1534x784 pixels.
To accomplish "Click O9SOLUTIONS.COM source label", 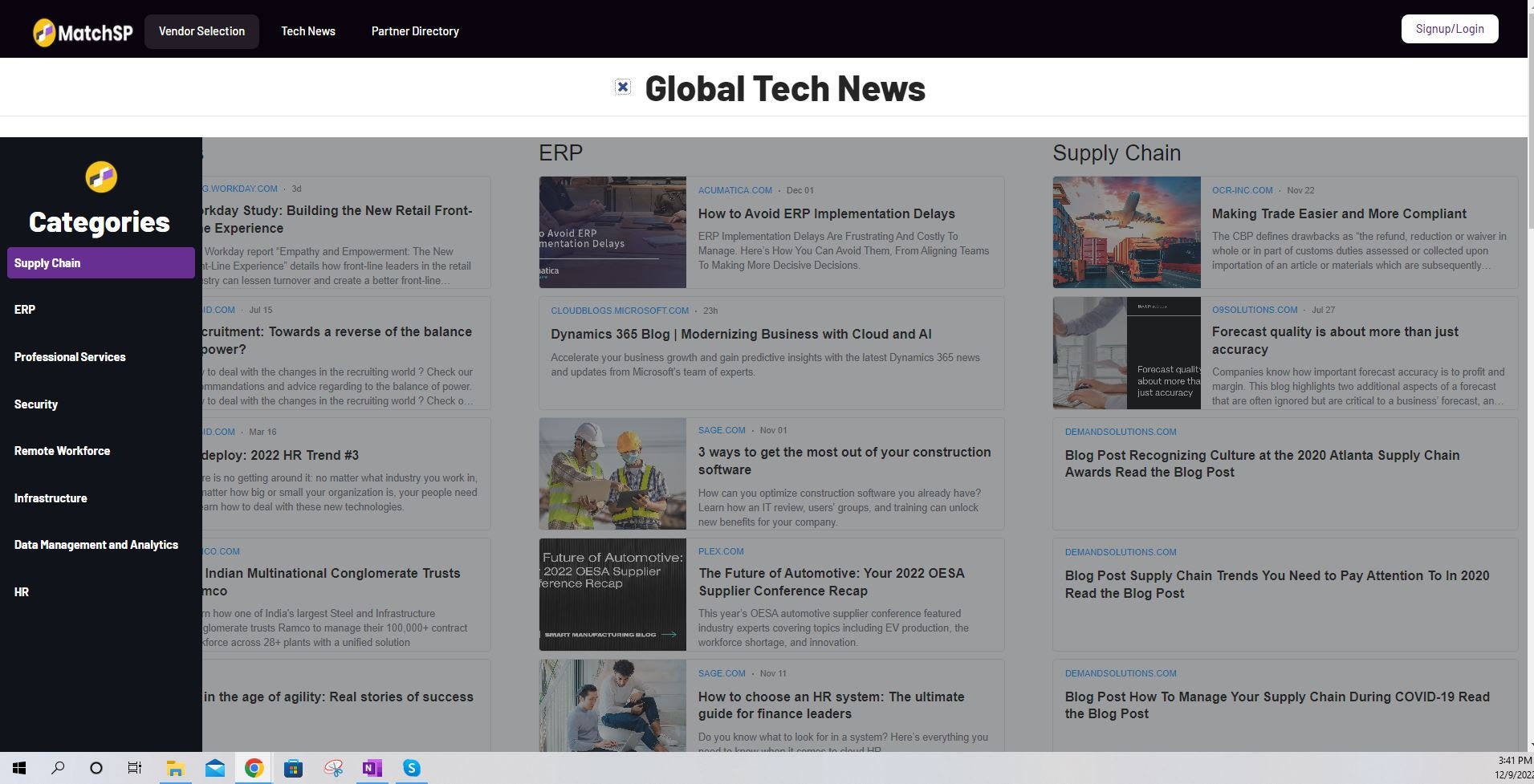I will [x=1255, y=310].
